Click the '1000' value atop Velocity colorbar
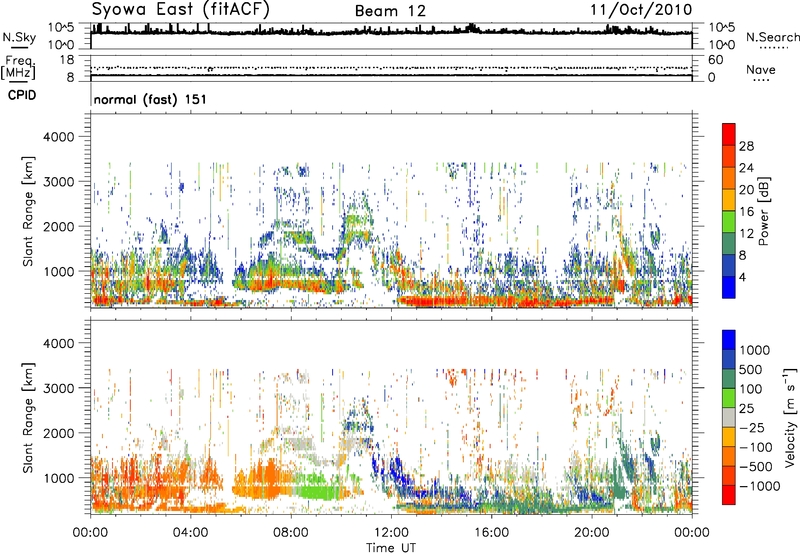800x554 pixels. click(754, 350)
